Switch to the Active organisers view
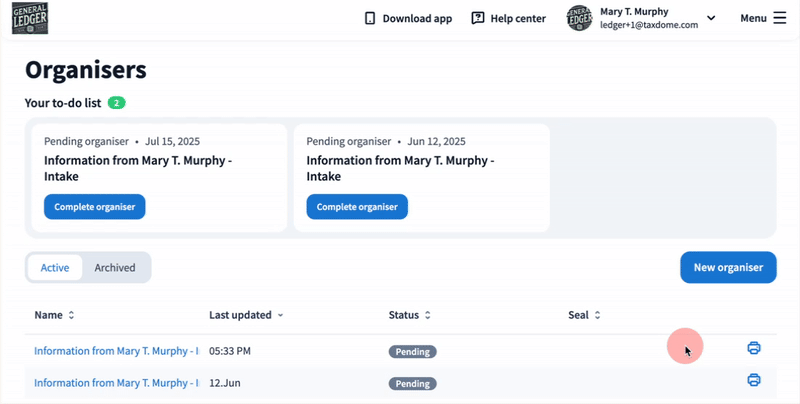 coord(55,268)
